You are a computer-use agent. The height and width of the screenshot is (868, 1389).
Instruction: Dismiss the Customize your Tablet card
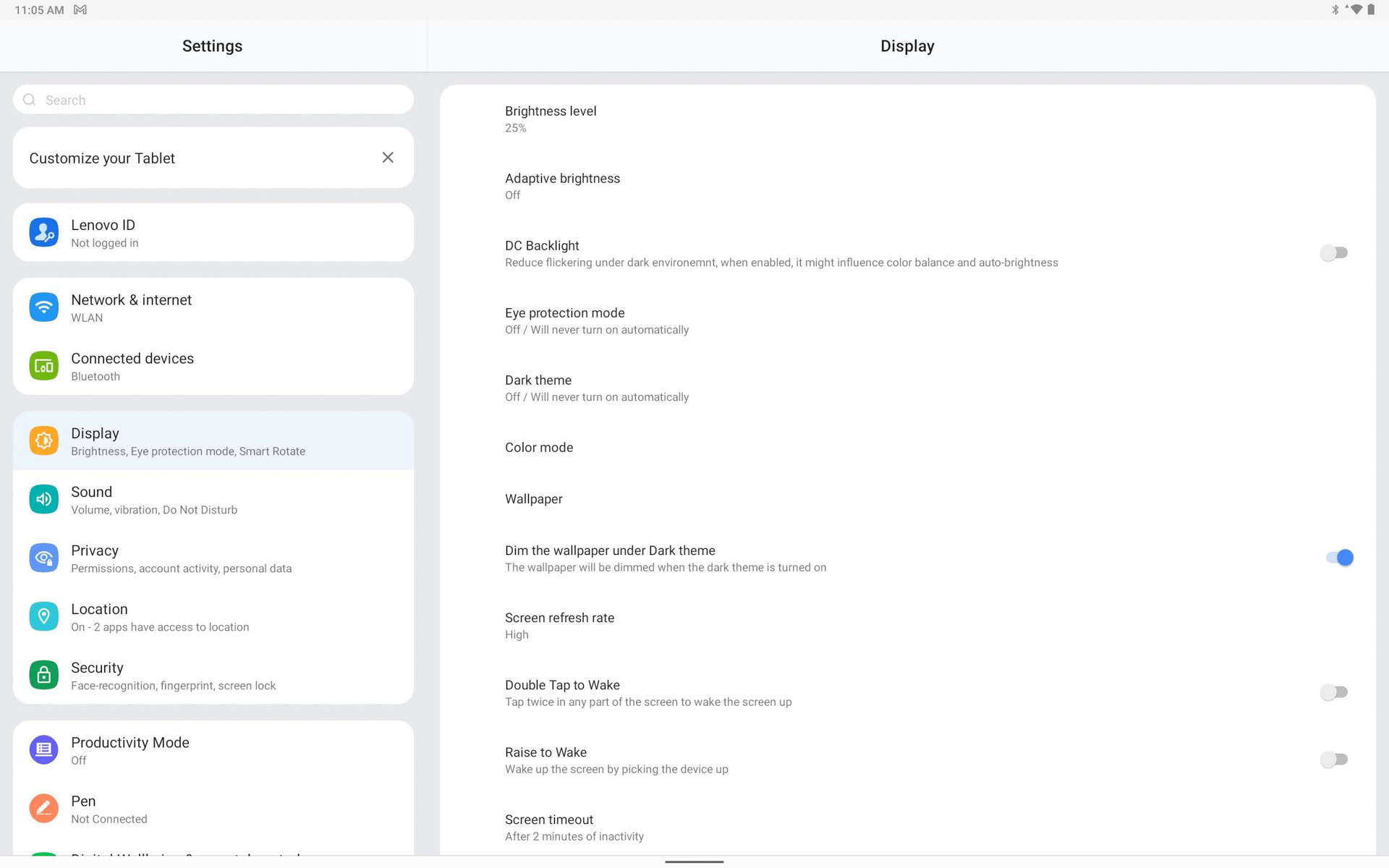click(388, 158)
